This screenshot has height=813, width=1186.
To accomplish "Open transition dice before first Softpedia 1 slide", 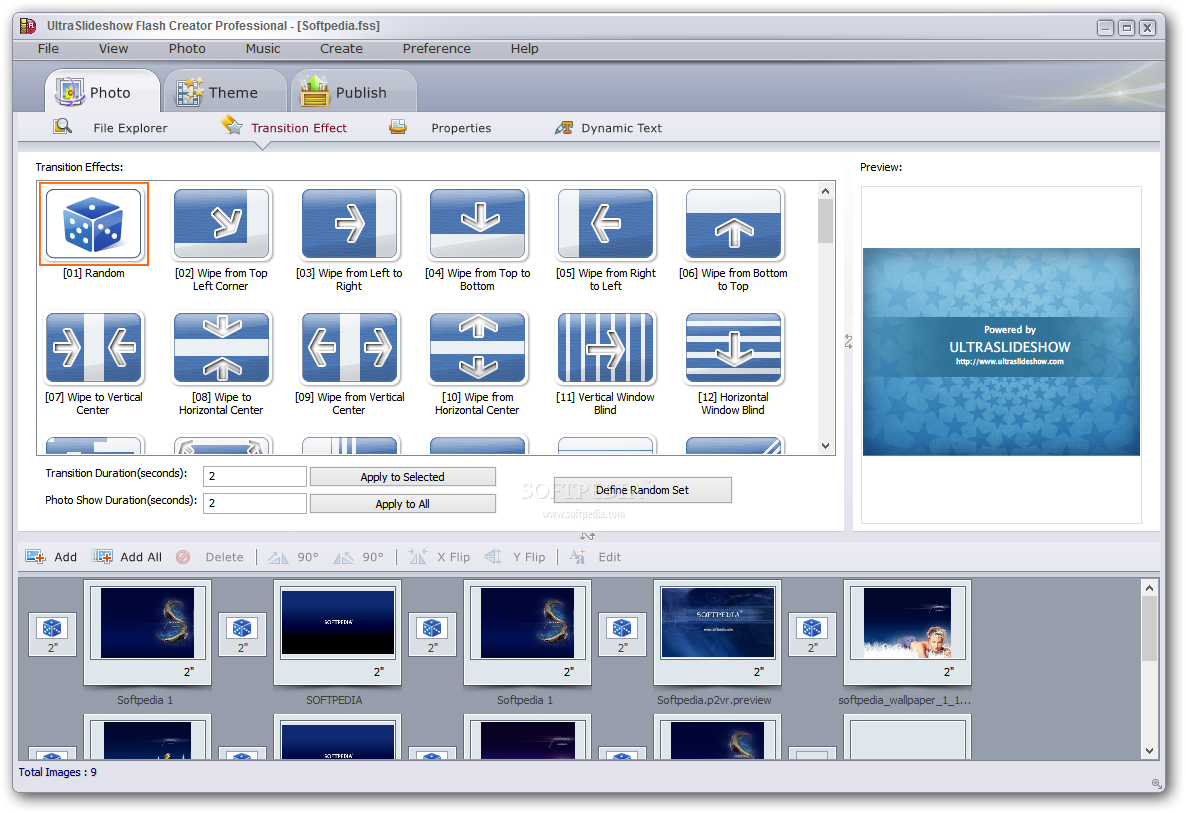I will (x=52, y=634).
